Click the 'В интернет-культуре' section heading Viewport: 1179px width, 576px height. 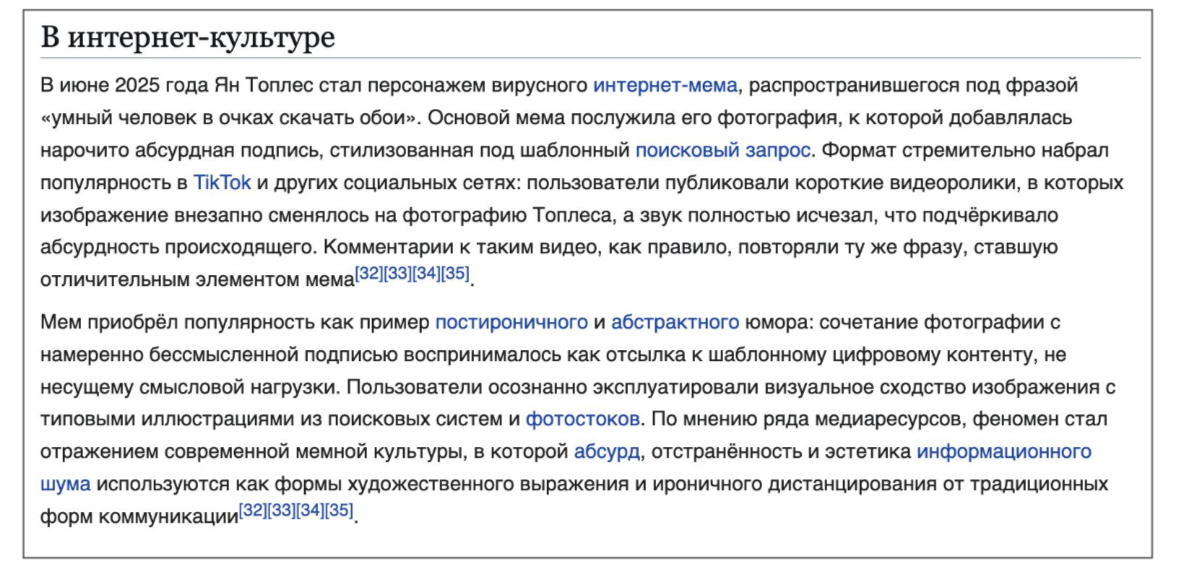(187, 38)
